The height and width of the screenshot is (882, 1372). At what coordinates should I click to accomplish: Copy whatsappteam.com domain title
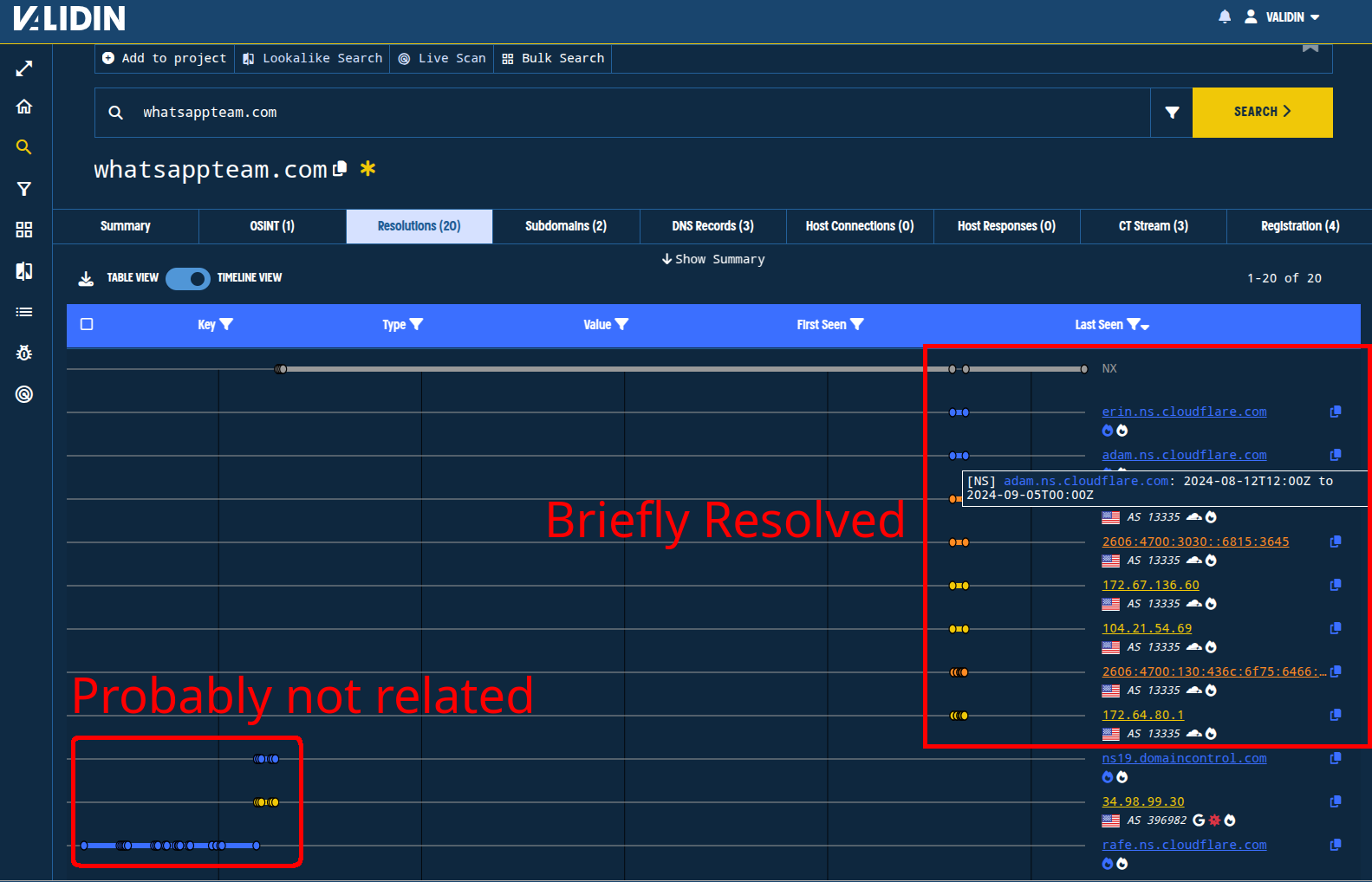coord(341,168)
